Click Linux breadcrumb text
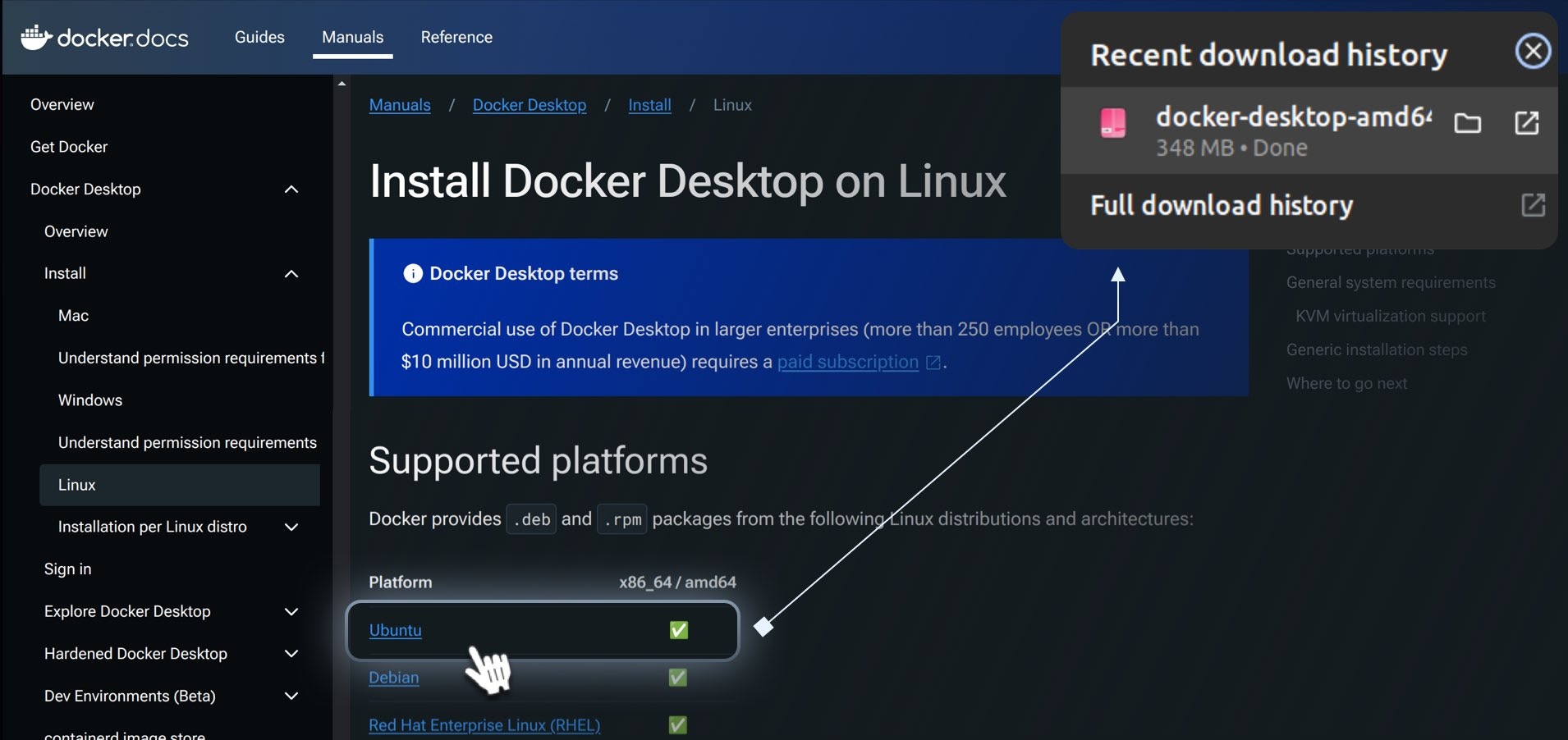Screen dimensions: 1568x740 pos(732,105)
